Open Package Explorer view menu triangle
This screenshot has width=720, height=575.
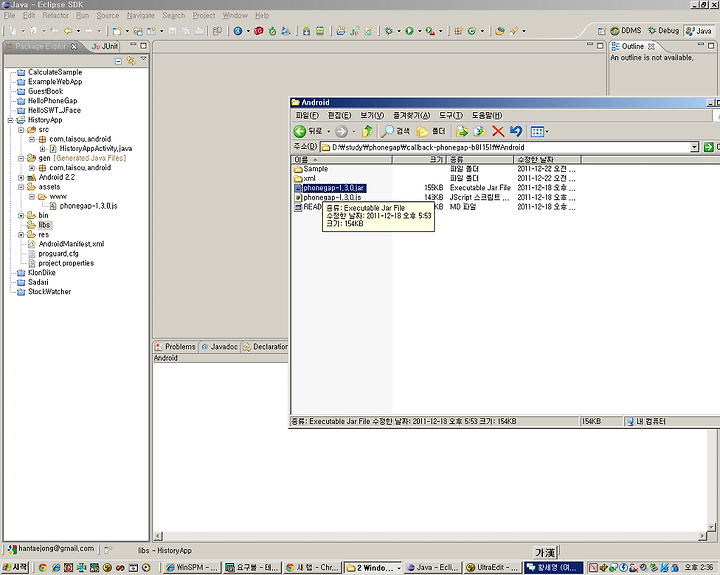(144, 59)
